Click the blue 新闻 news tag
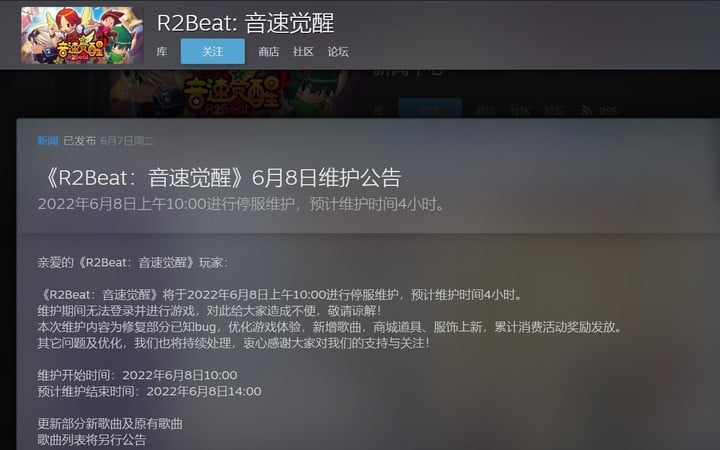Screen dimensions: 720x450 click(x=48, y=141)
